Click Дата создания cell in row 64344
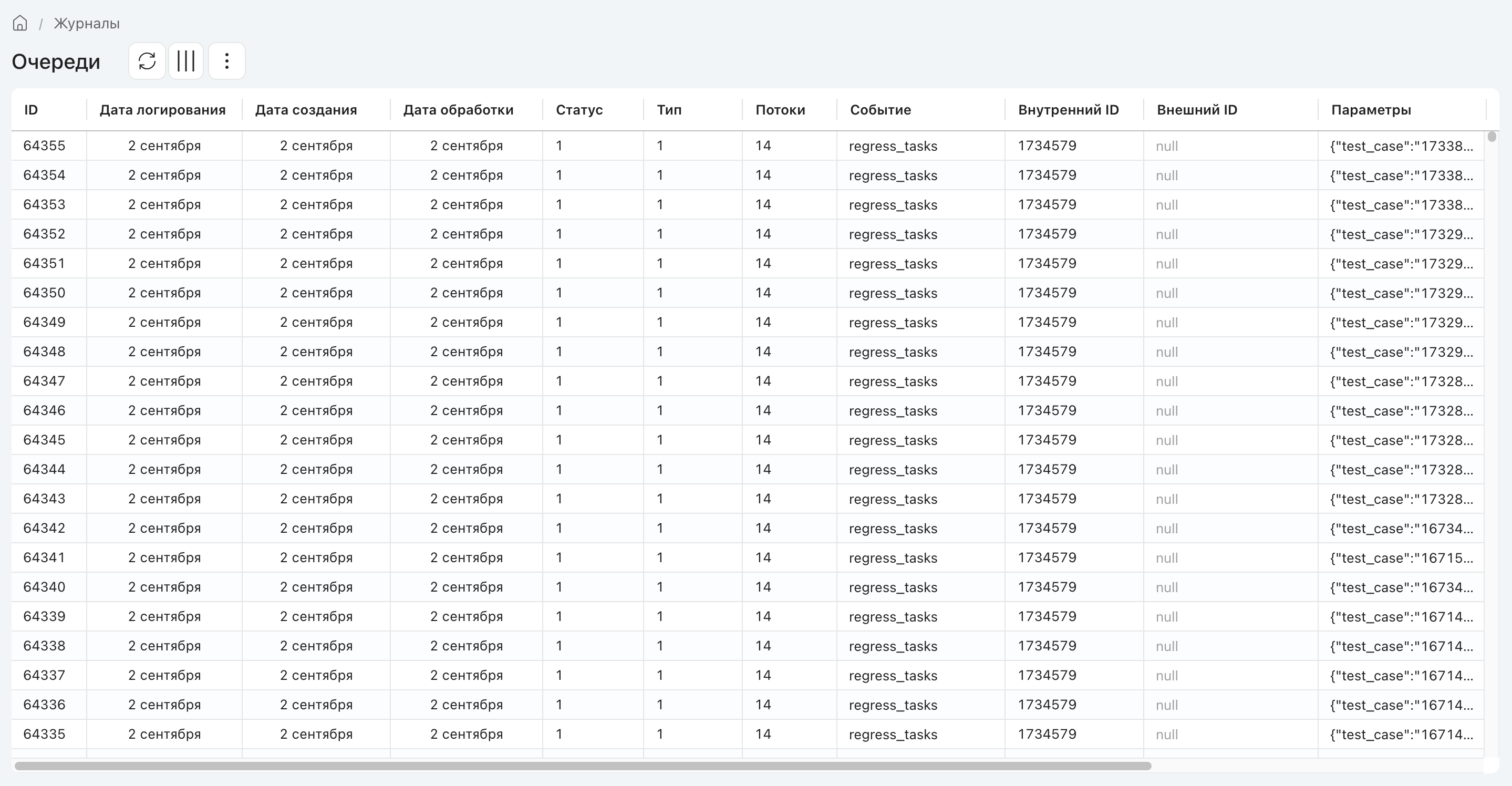Screen dimensions: 1512x786 (x=316, y=469)
